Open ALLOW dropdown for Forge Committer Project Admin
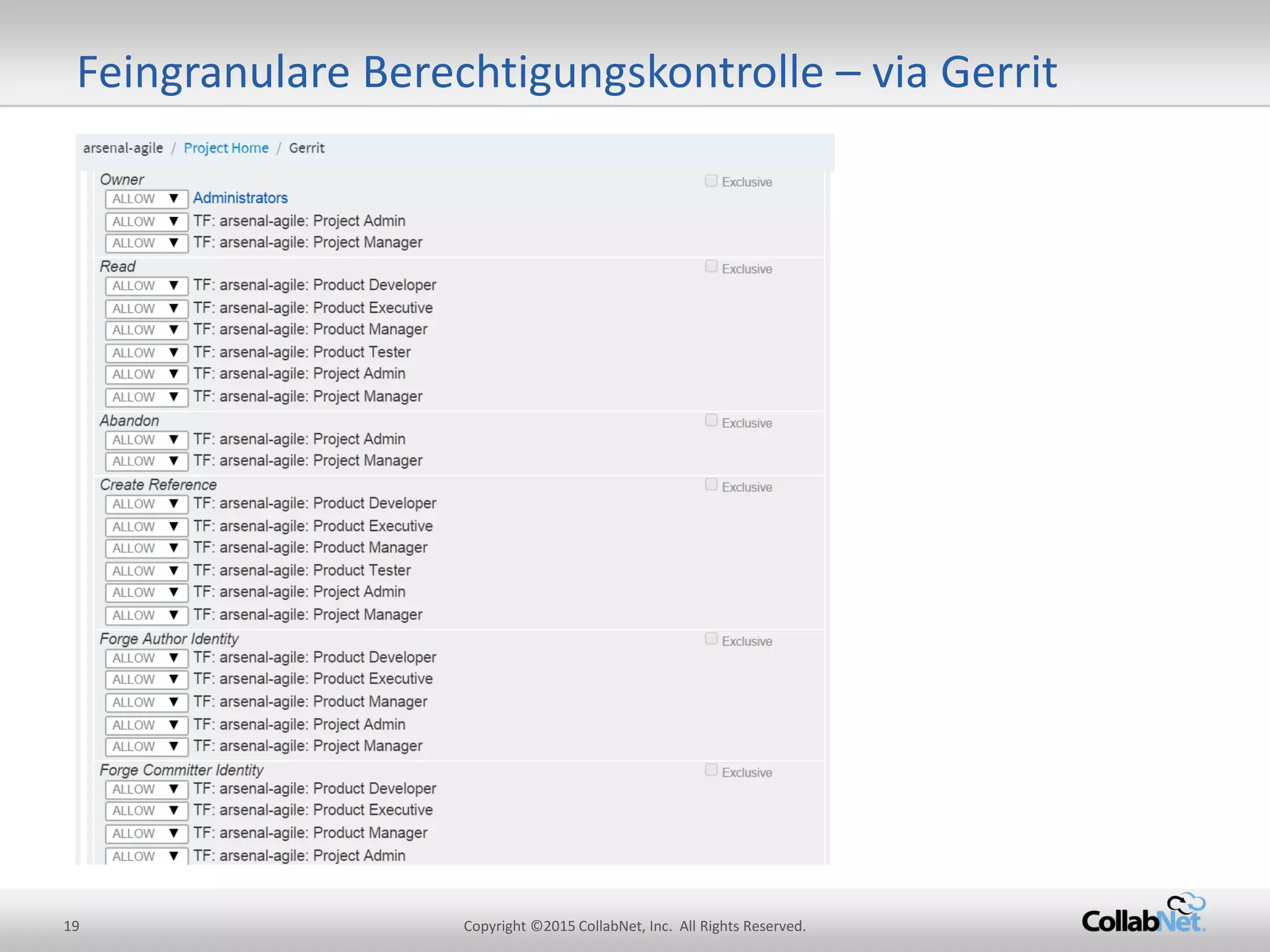This screenshot has width=1270, height=952. click(x=146, y=856)
